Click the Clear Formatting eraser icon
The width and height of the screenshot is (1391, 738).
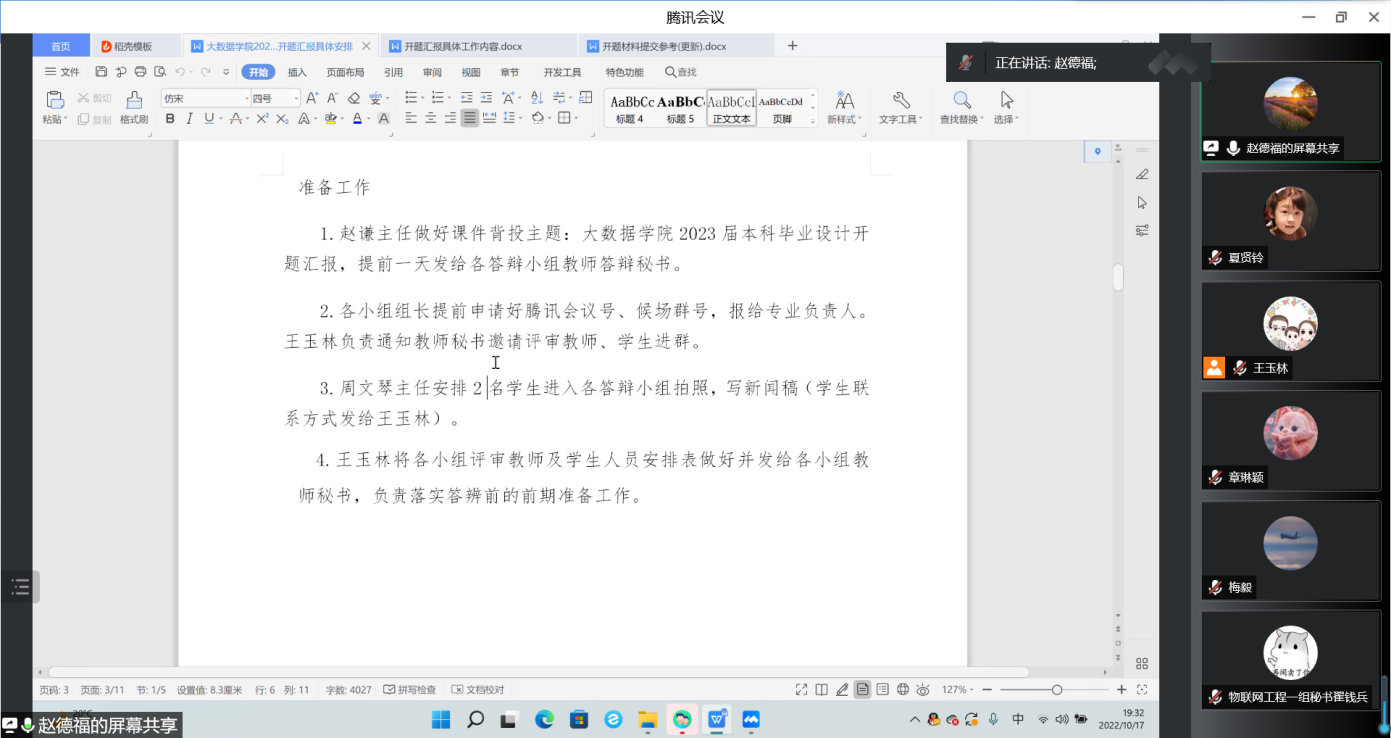[x=353, y=98]
